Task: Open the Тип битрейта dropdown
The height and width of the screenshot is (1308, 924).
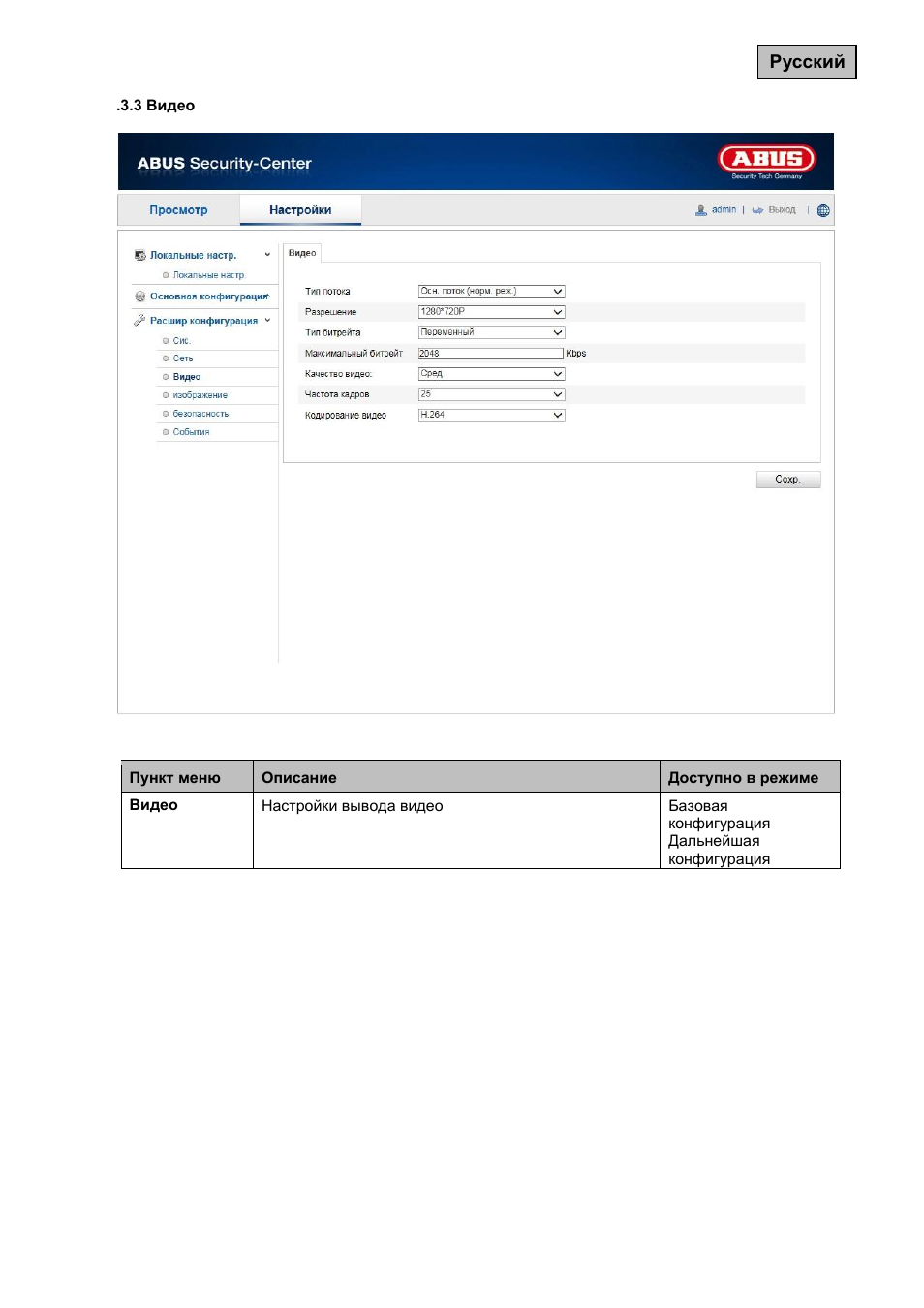Action: point(491,332)
